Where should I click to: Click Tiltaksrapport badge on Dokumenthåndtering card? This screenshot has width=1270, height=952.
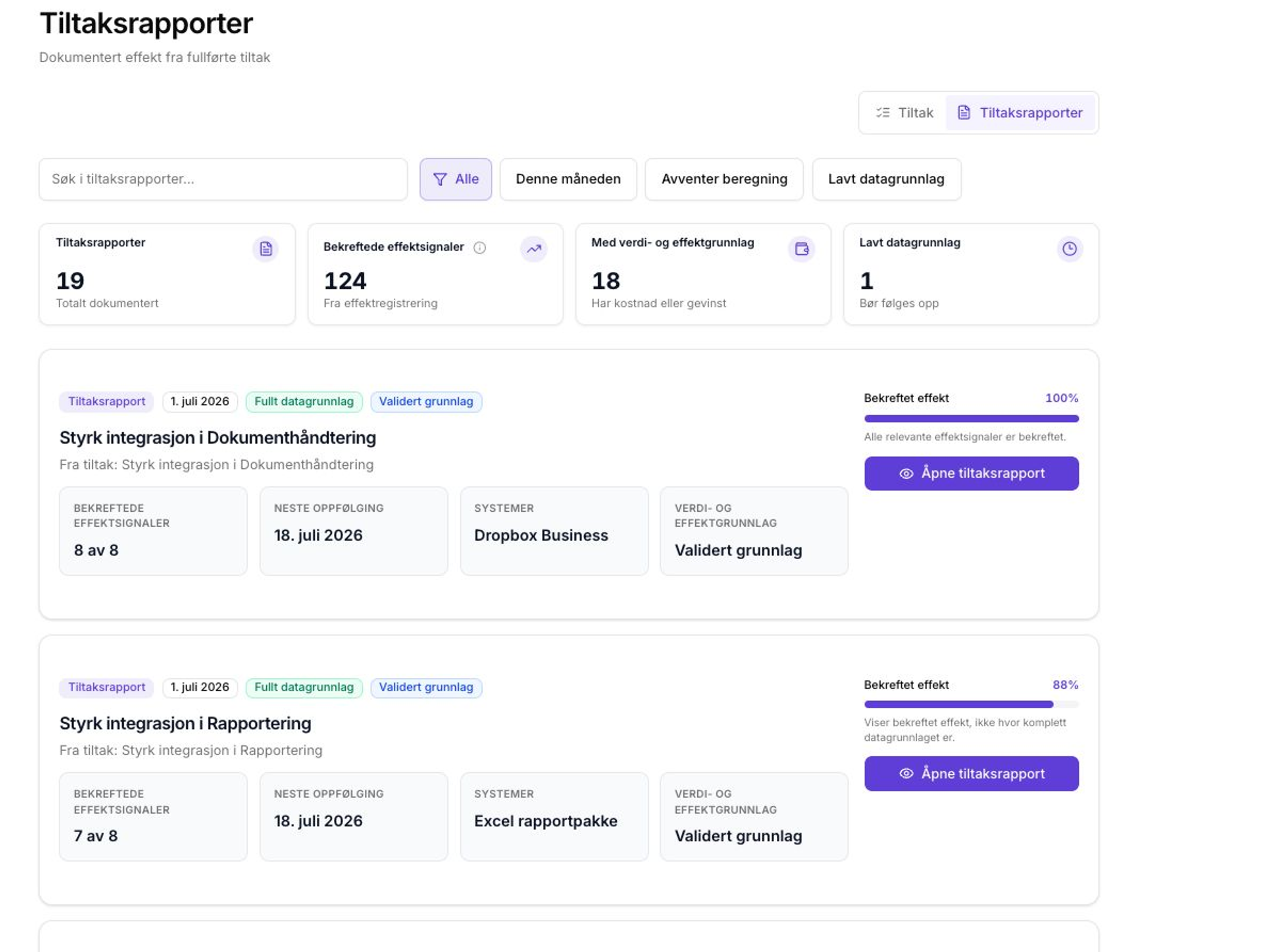click(106, 402)
